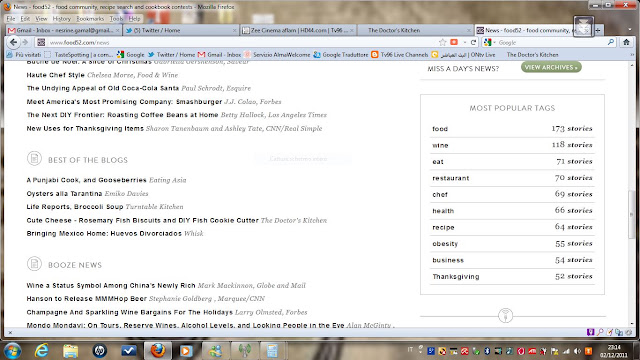Click the URL address field
This screenshot has width=640, height=360.
(x=241, y=42)
